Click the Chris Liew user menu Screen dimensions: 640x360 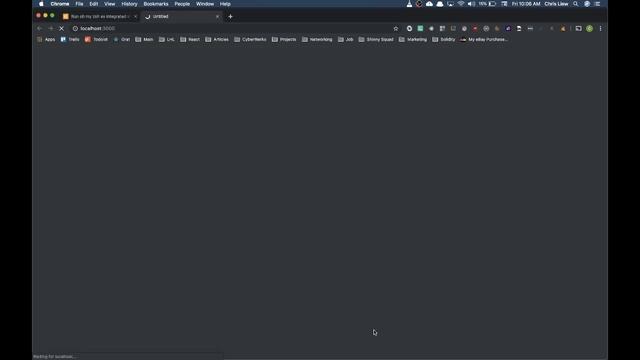point(556,4)
